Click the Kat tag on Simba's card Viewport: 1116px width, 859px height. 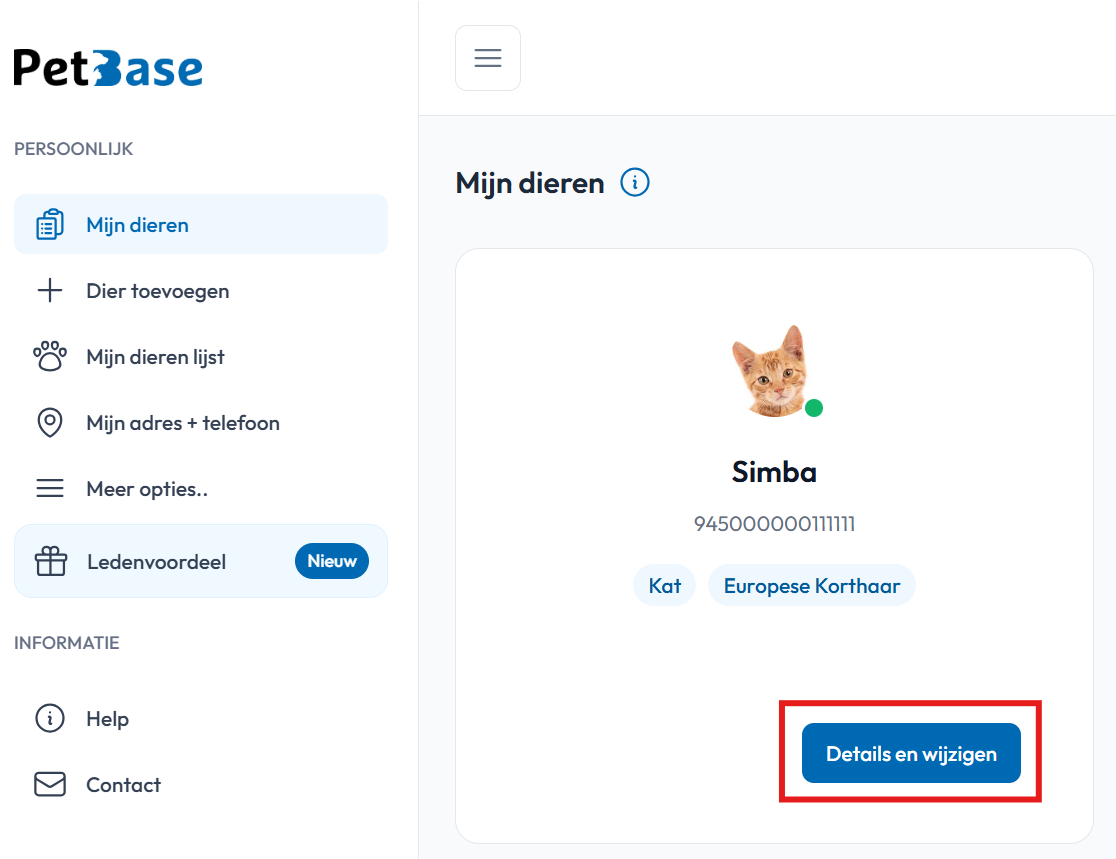pos(664,586)
